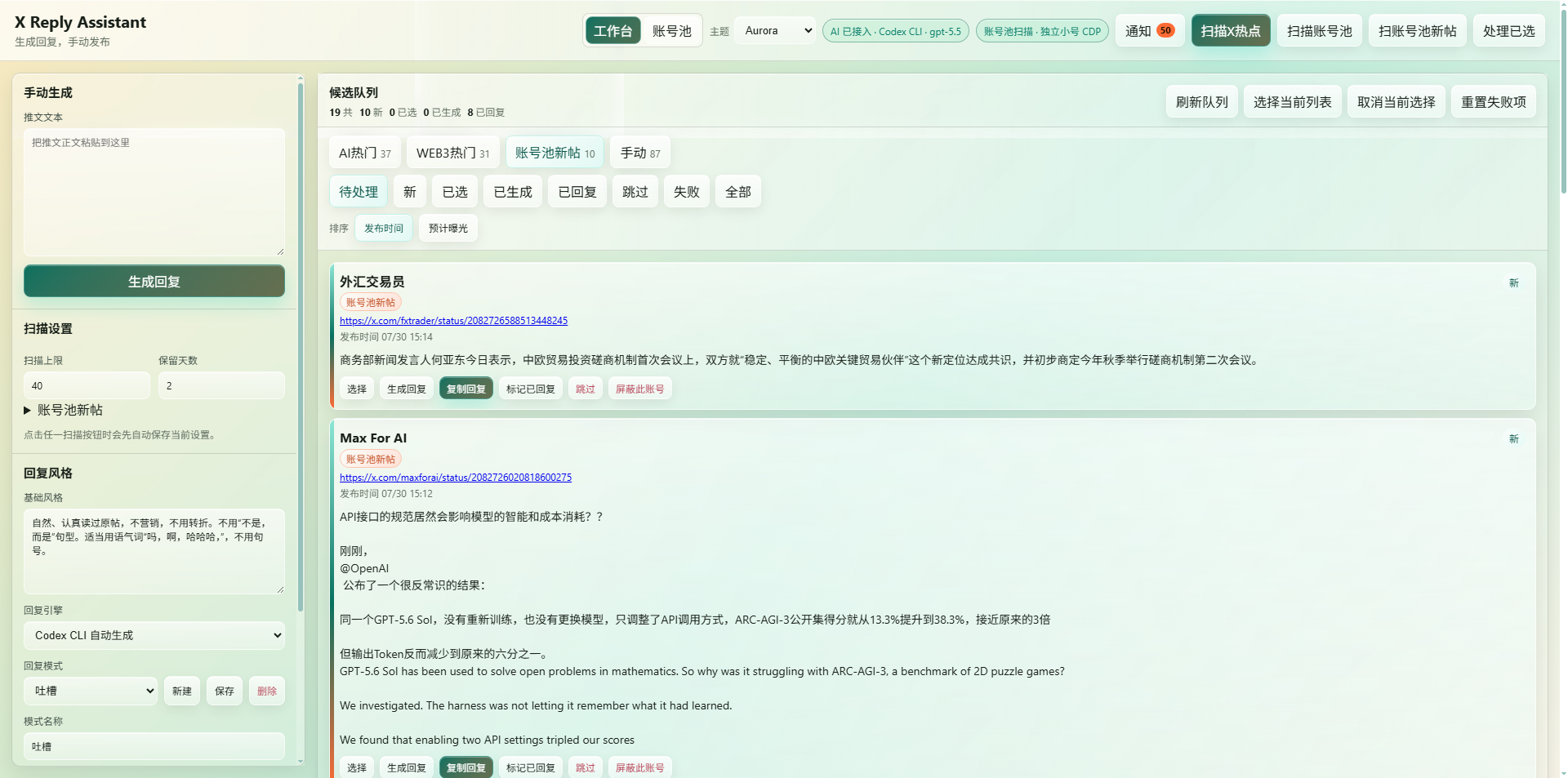Click 选择当前列表 button

tap(1293, 102)
